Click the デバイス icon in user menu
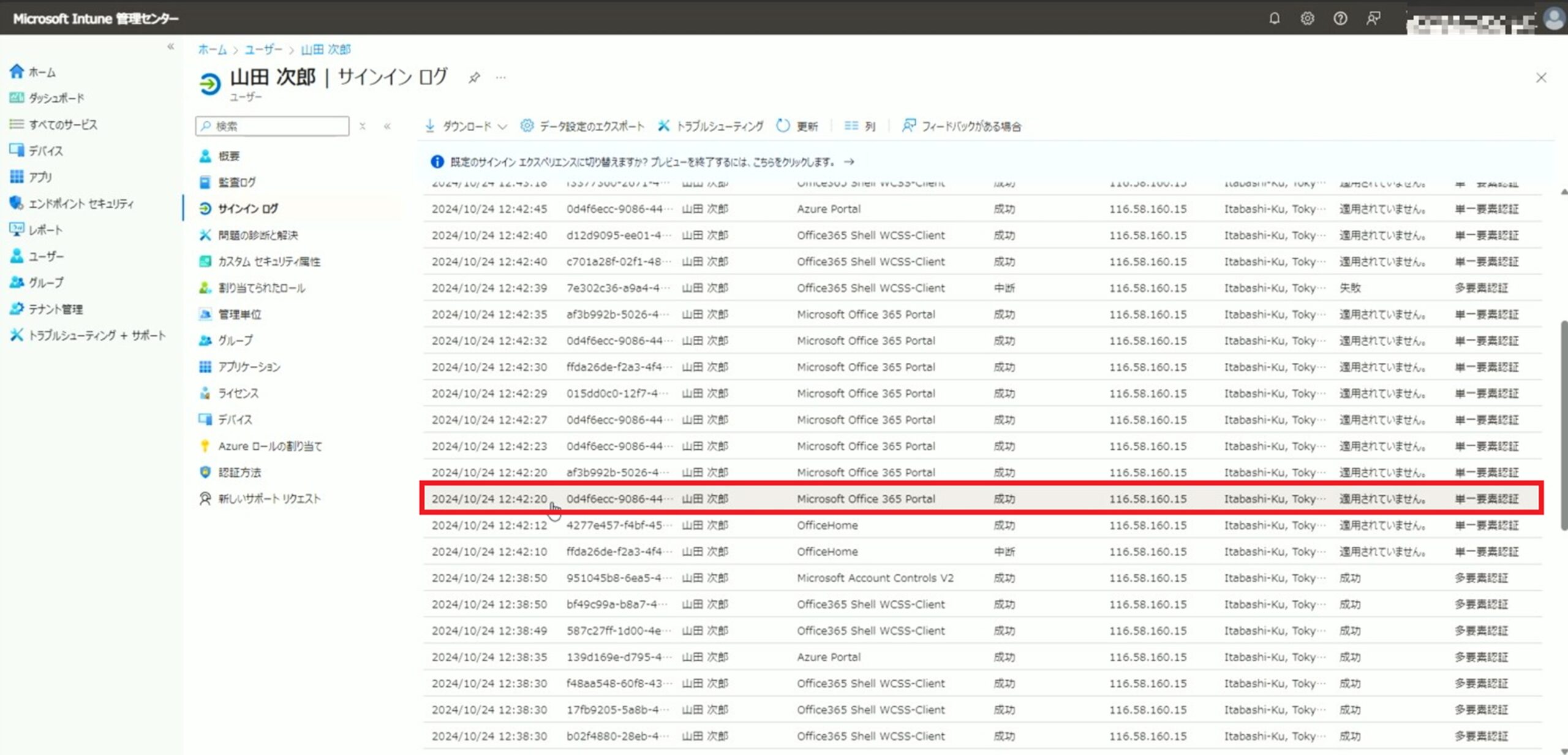The image size is (1568, 755). 205,420
